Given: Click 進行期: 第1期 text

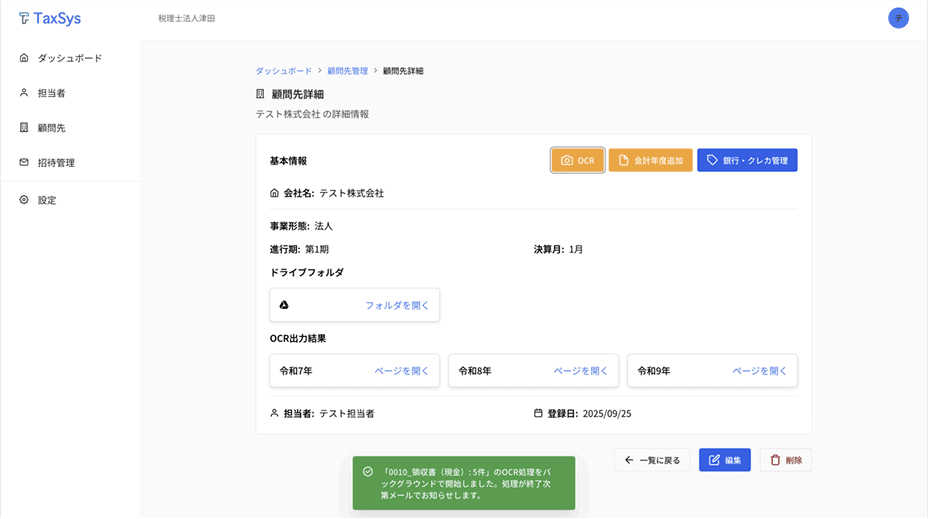Looking at the screenshot, I should (299, 249).
